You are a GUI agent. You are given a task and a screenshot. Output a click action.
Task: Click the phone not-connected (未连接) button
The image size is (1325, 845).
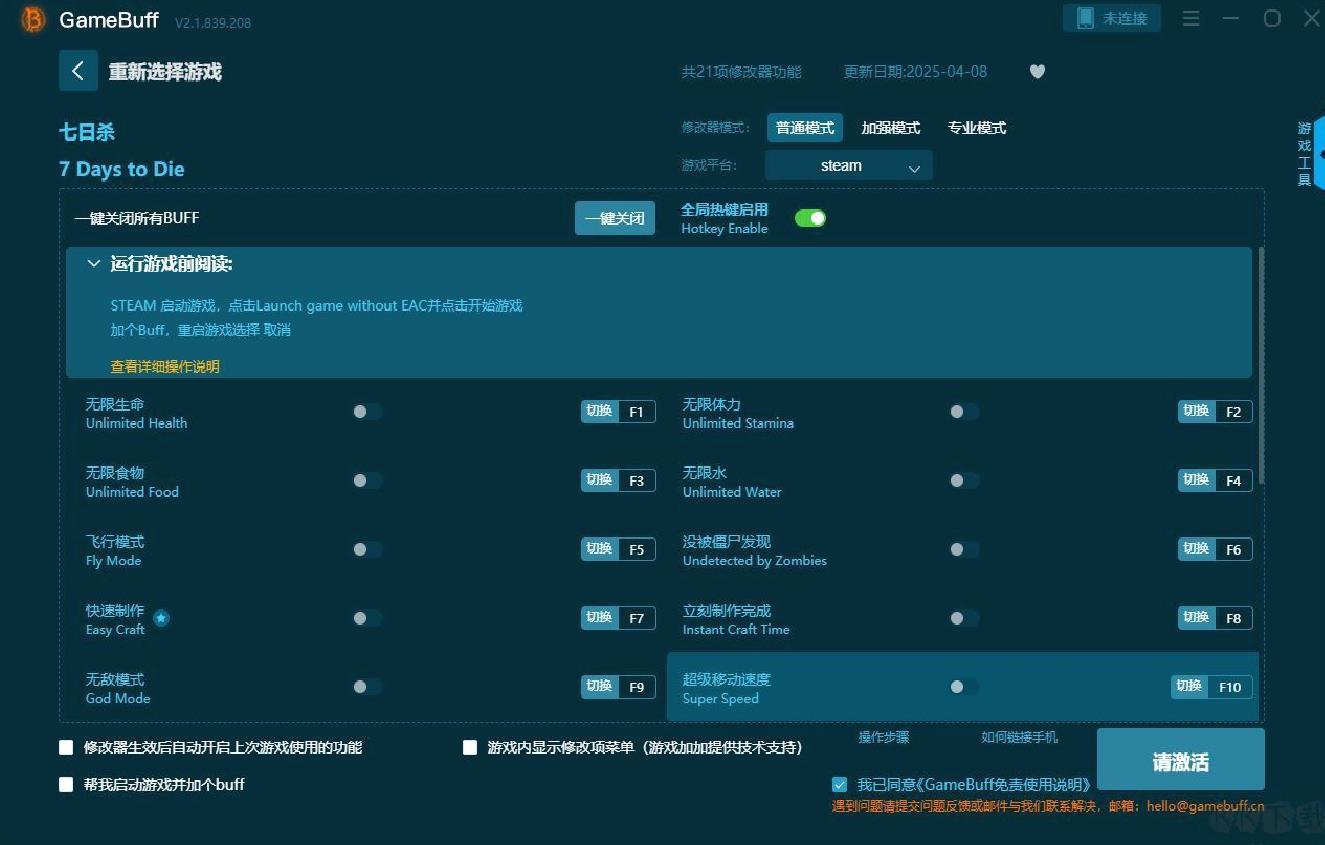tap(1112, 18)
